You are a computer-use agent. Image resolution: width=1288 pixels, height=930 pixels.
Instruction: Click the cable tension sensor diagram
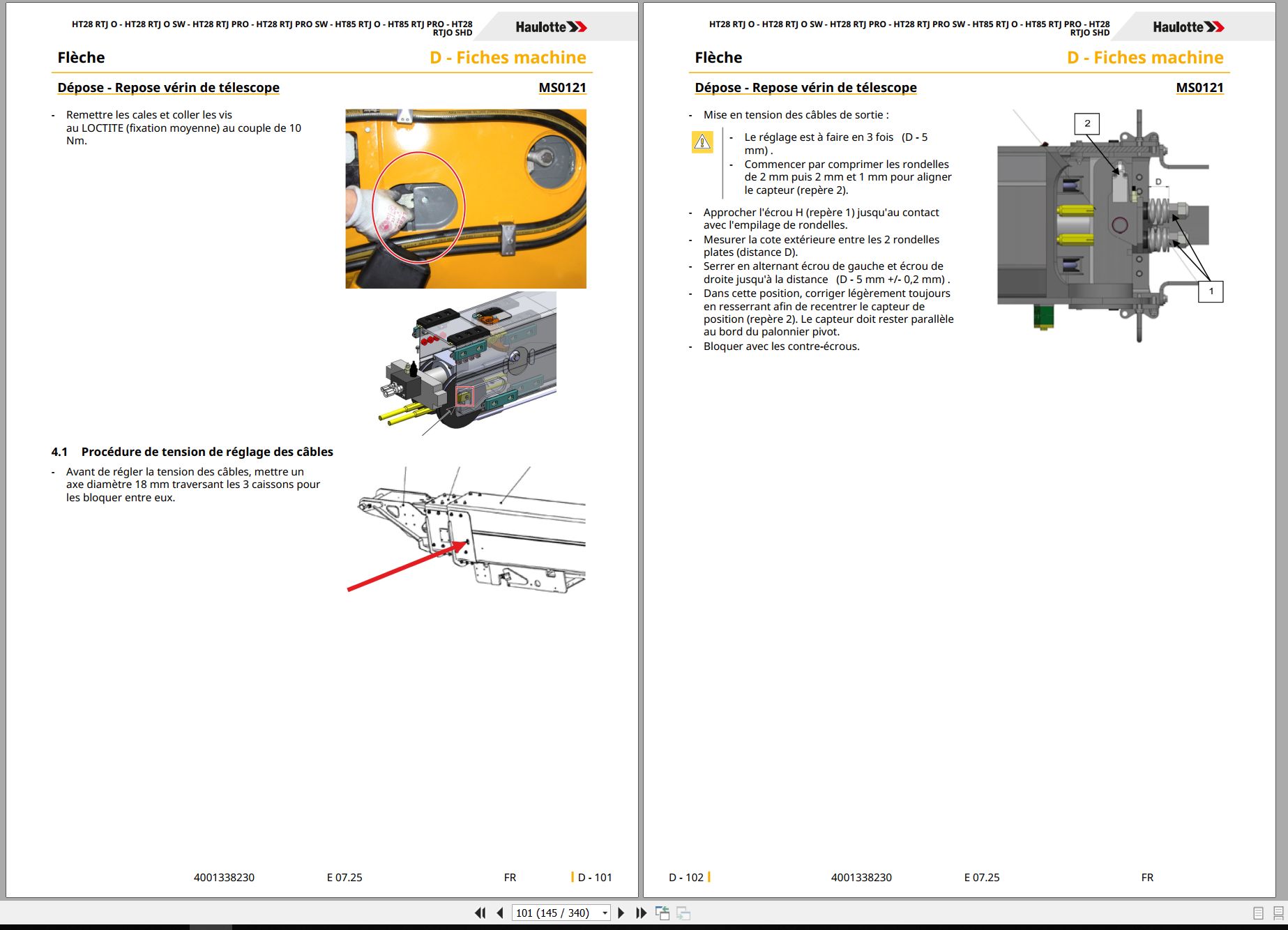[1111, 226]
